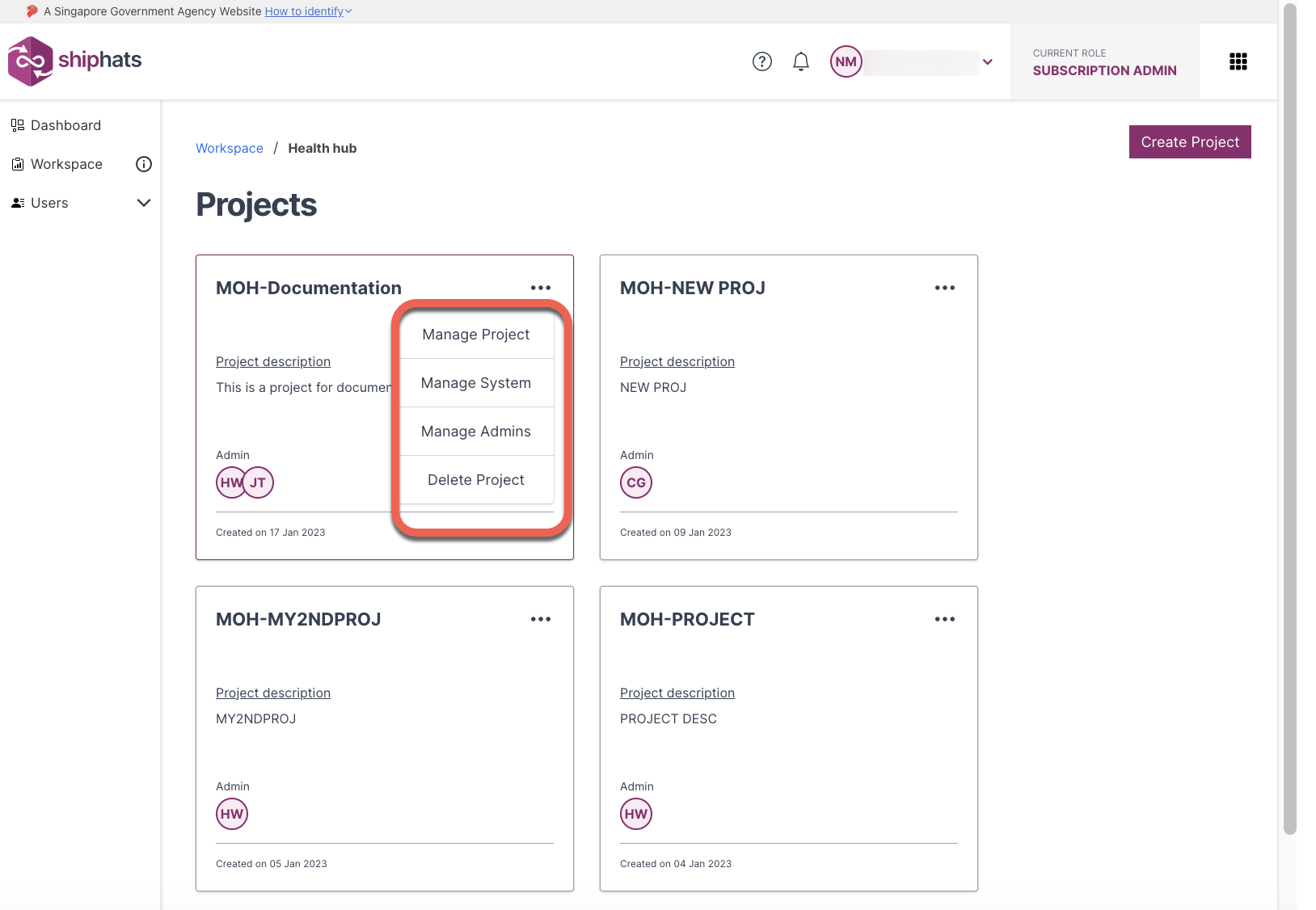1316x910 pixels.
Task: Click 'Created on 09 Jan 2023' text
Action: coord(676,533)
